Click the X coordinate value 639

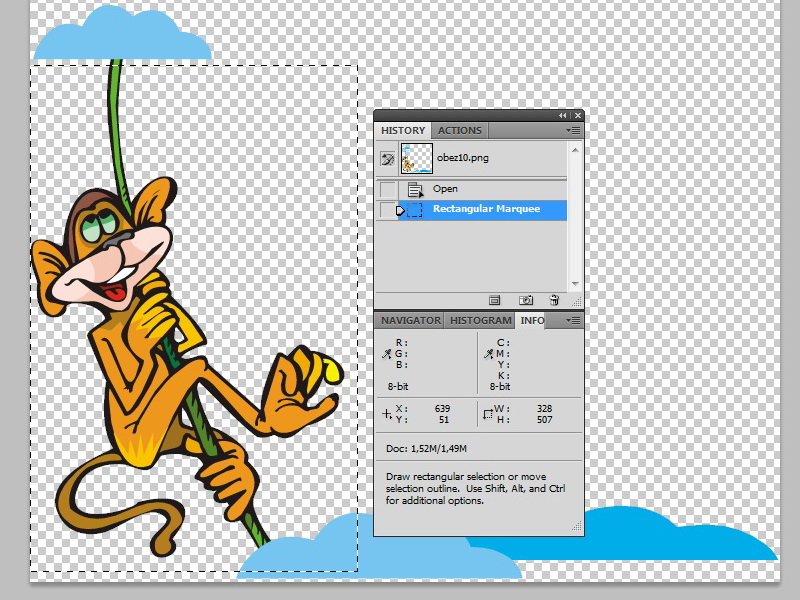[x=442, y=409]
